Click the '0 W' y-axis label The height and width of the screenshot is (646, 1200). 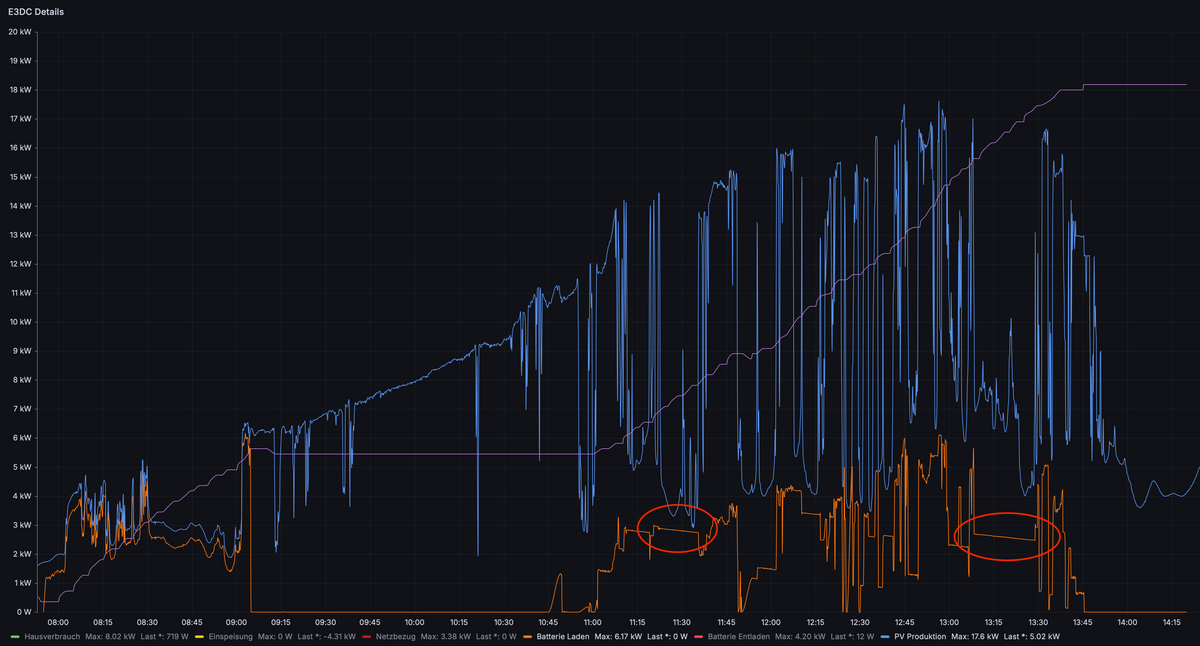coord(24,612)
